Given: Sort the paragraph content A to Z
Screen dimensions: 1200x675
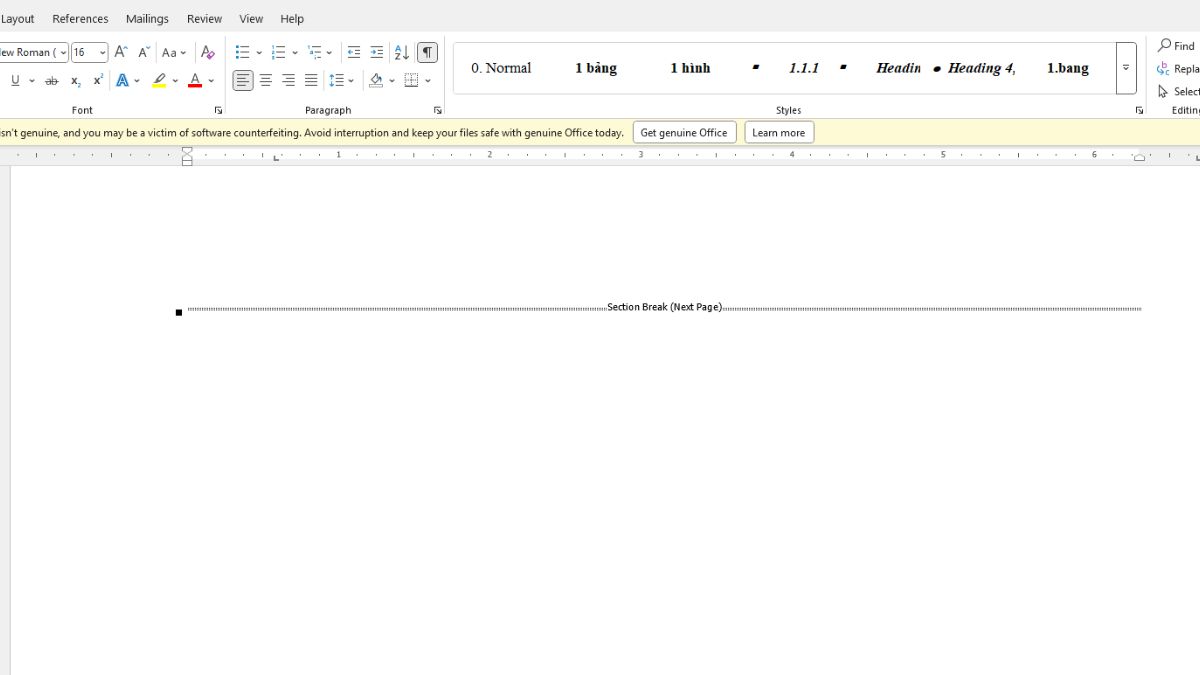Looking at the screenshot, I should [401, 52].
